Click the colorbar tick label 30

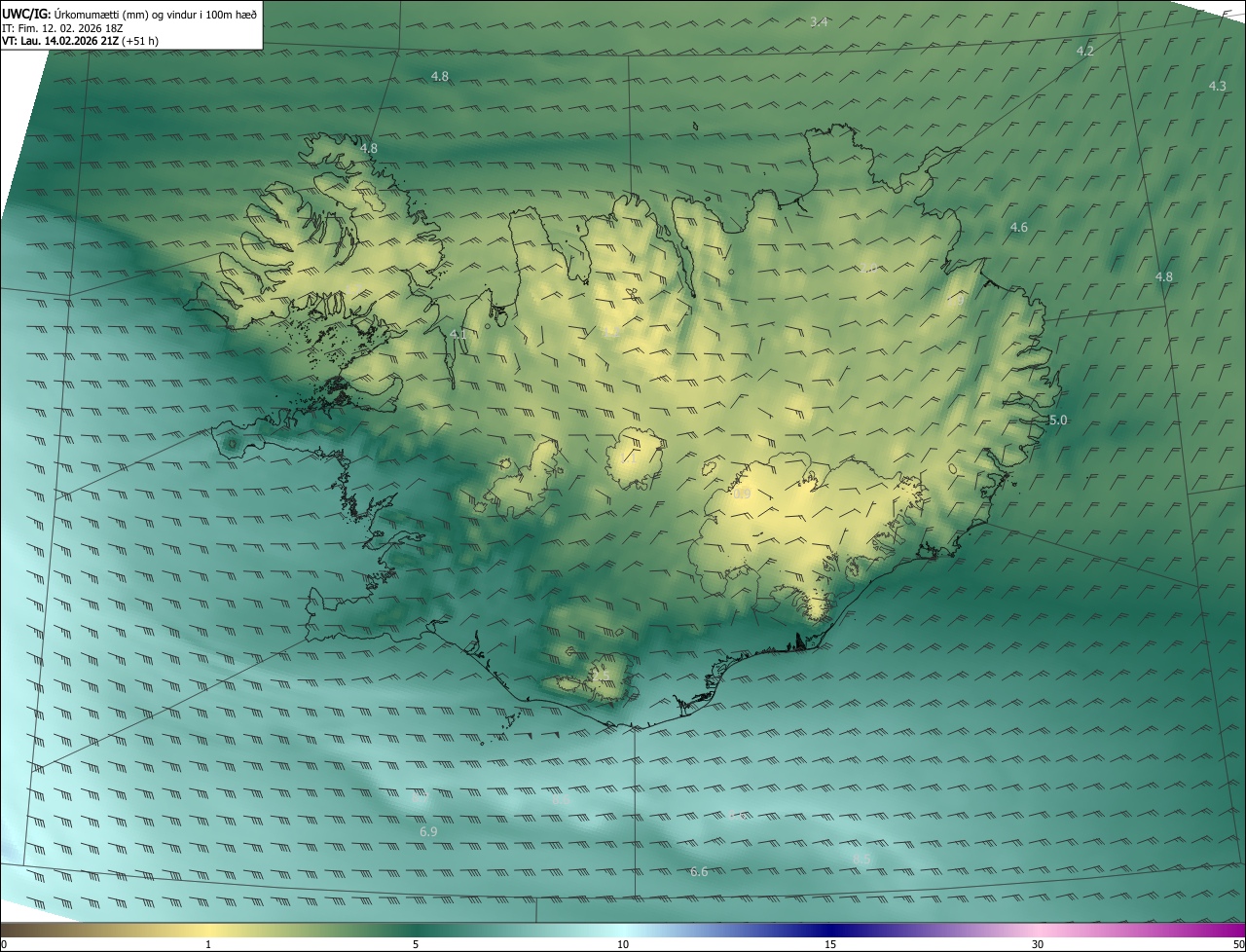click(x=1038, y=944)
